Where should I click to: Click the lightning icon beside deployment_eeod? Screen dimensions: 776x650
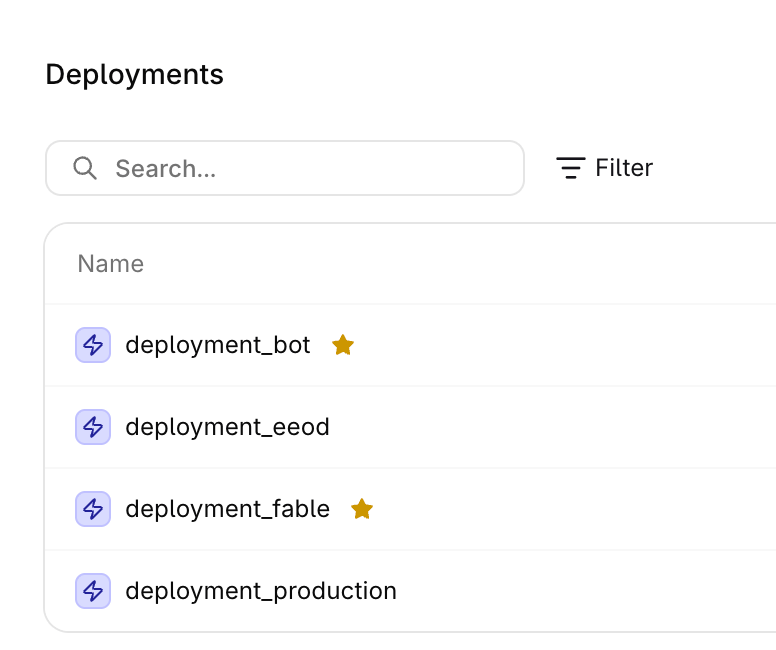tap(93, 427)
